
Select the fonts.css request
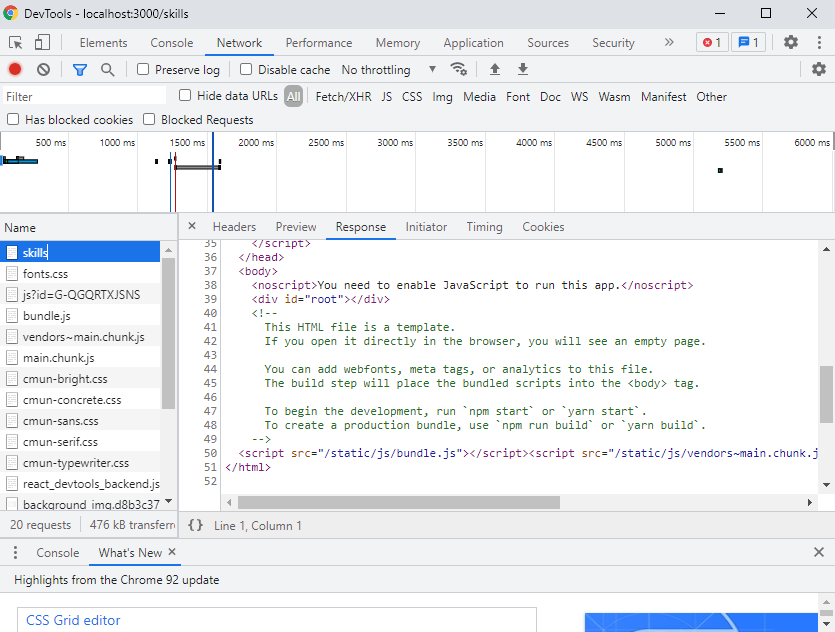click(80, 274)
